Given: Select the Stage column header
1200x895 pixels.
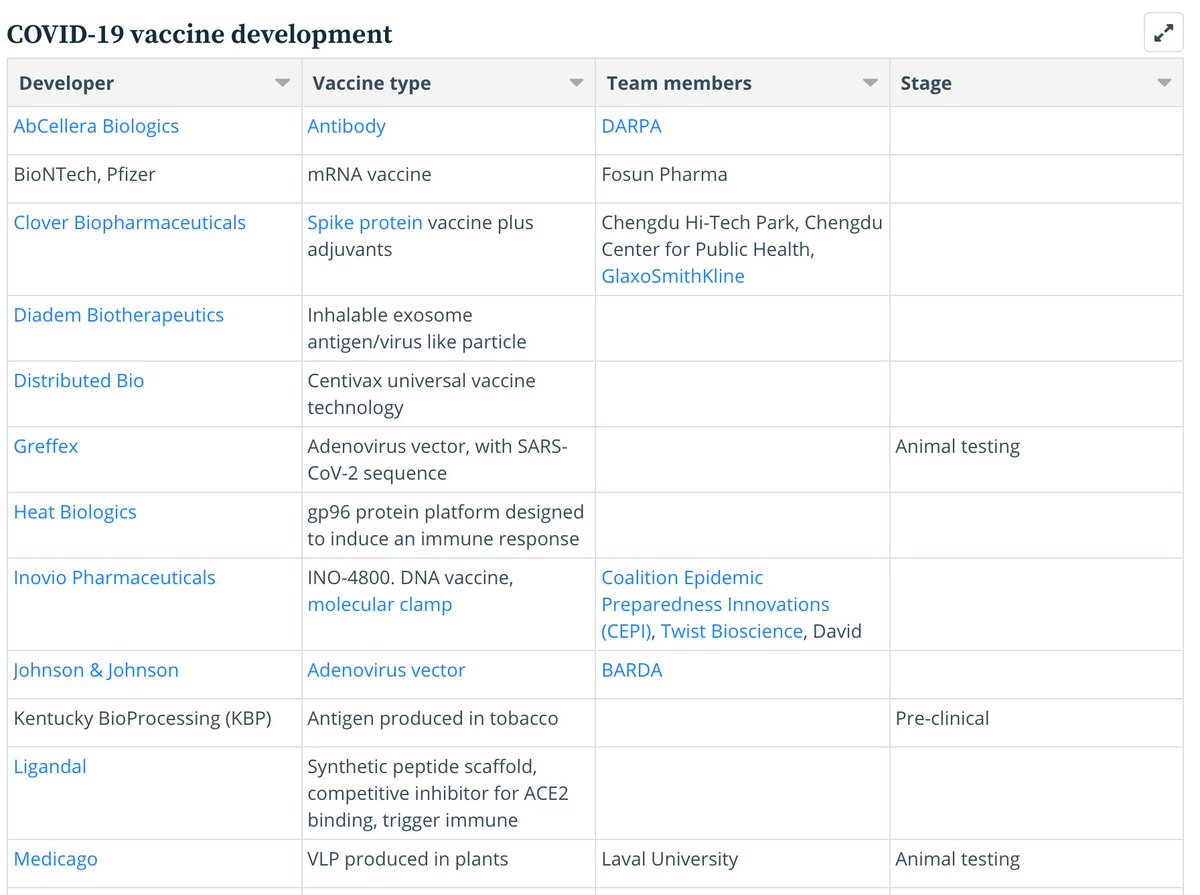Looking at the screenshot, I should [x=1036, y=83].
